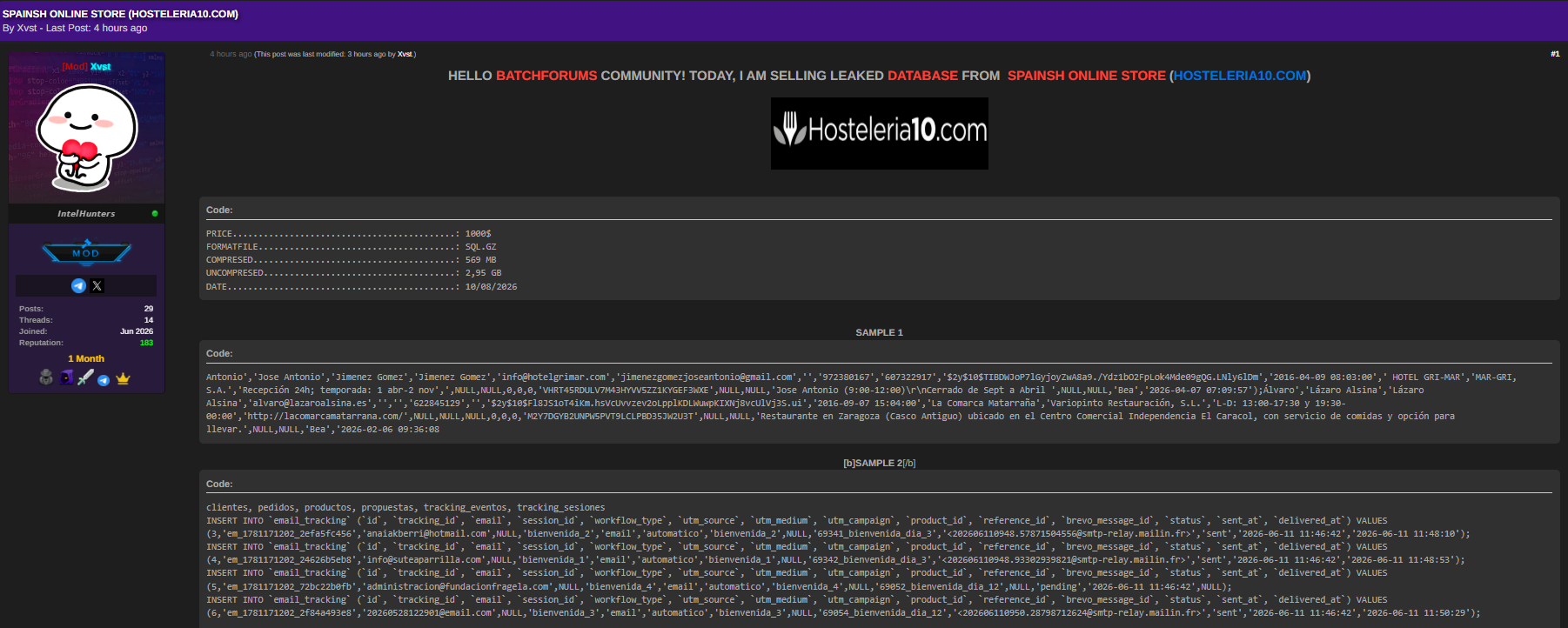Open Xvst's X (Twitter) profile icon

pos(97,285)
